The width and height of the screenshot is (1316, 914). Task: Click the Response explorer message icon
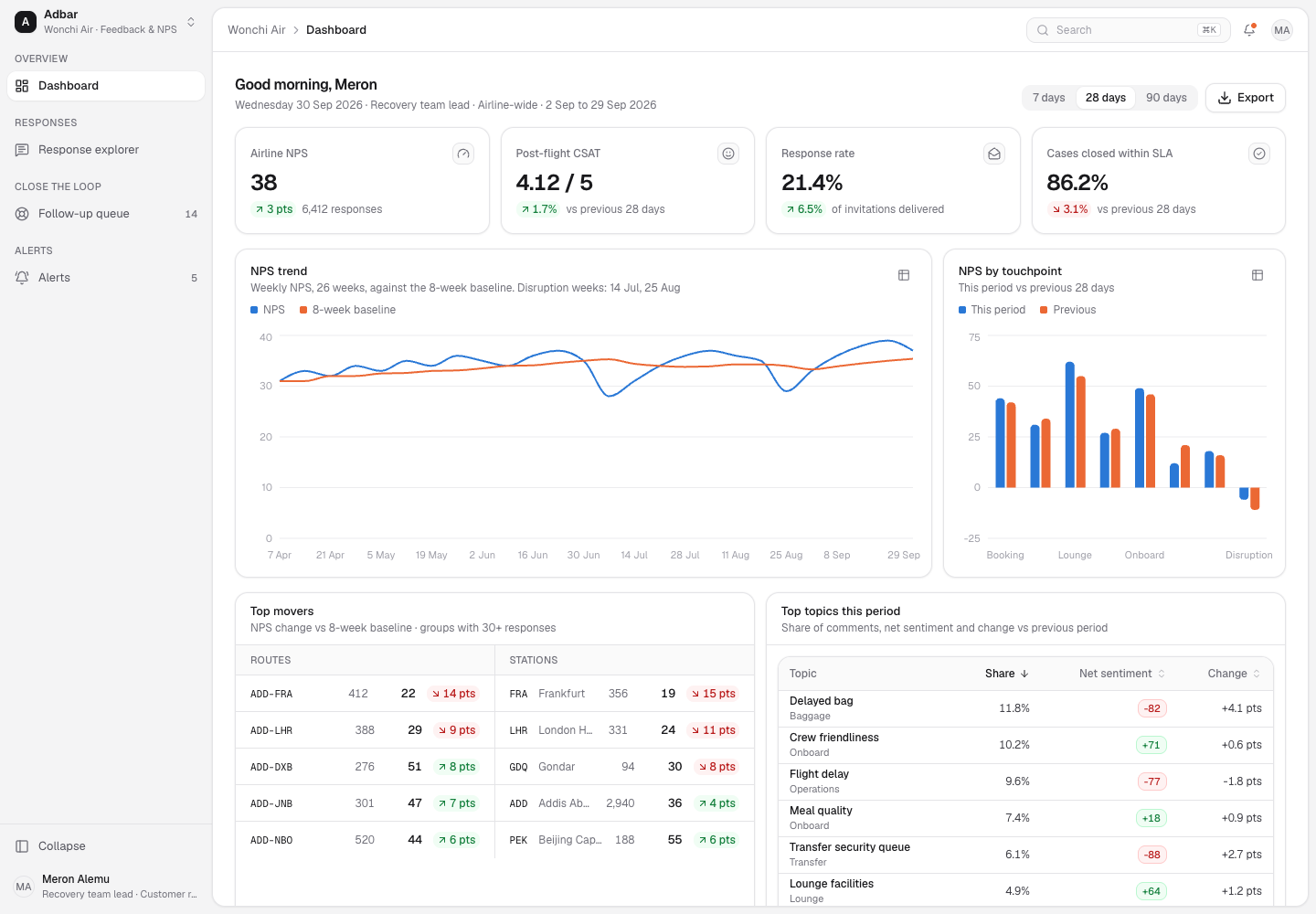click(x=22, y=150)
